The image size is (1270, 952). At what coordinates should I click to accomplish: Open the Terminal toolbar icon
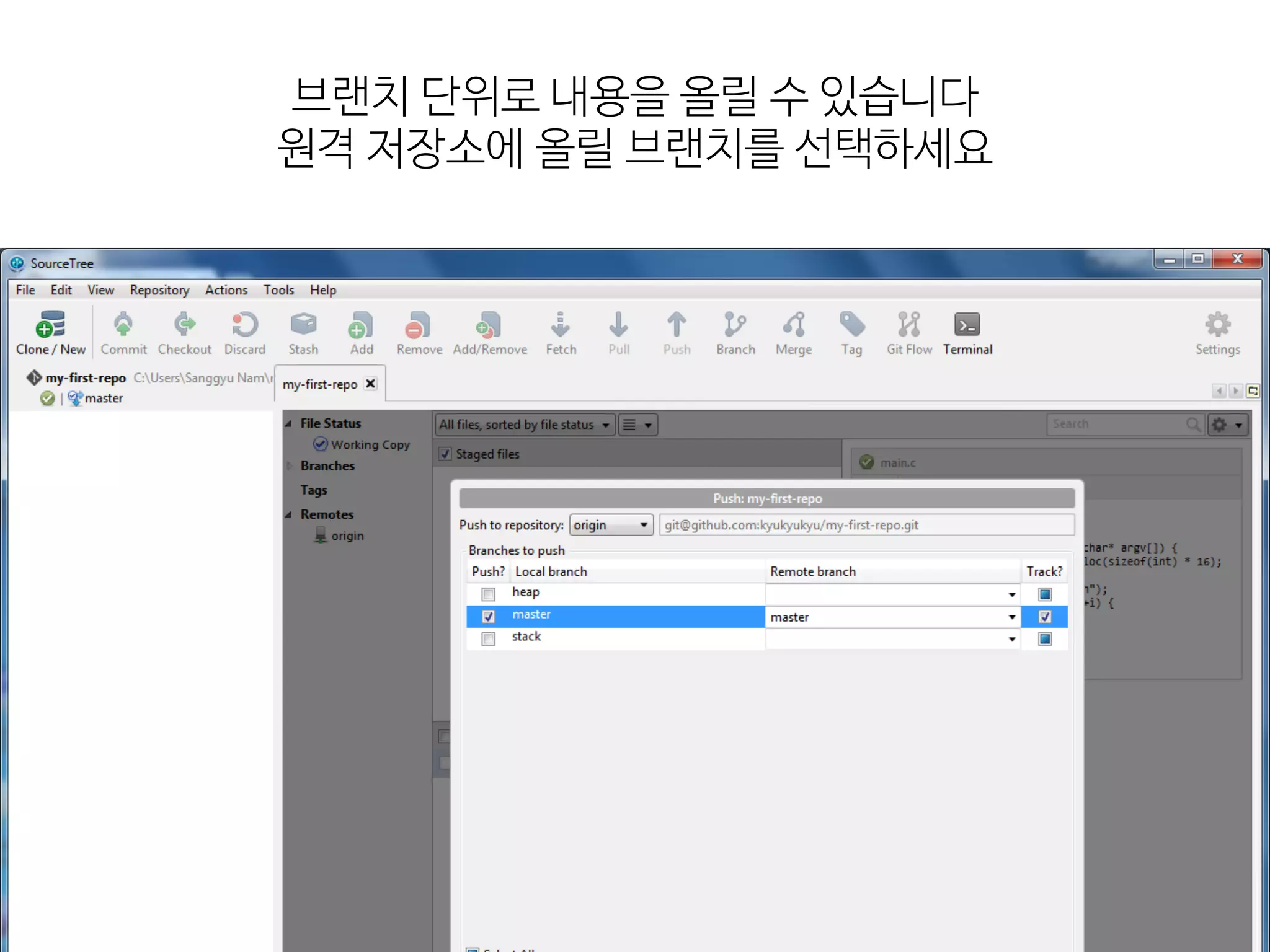point(967,325)
